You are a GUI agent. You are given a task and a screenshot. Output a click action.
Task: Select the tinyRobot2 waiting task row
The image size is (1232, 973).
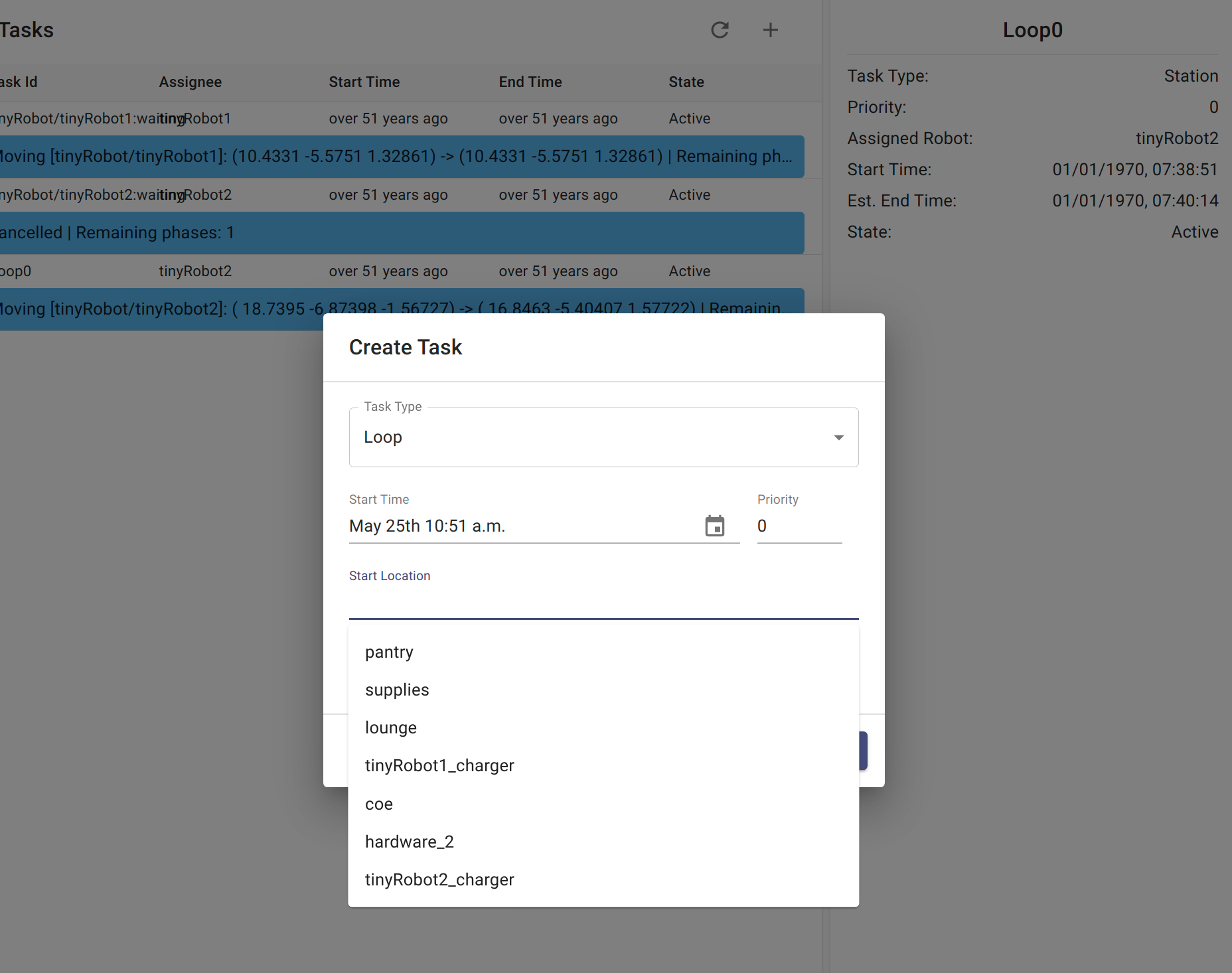(266, 194)
